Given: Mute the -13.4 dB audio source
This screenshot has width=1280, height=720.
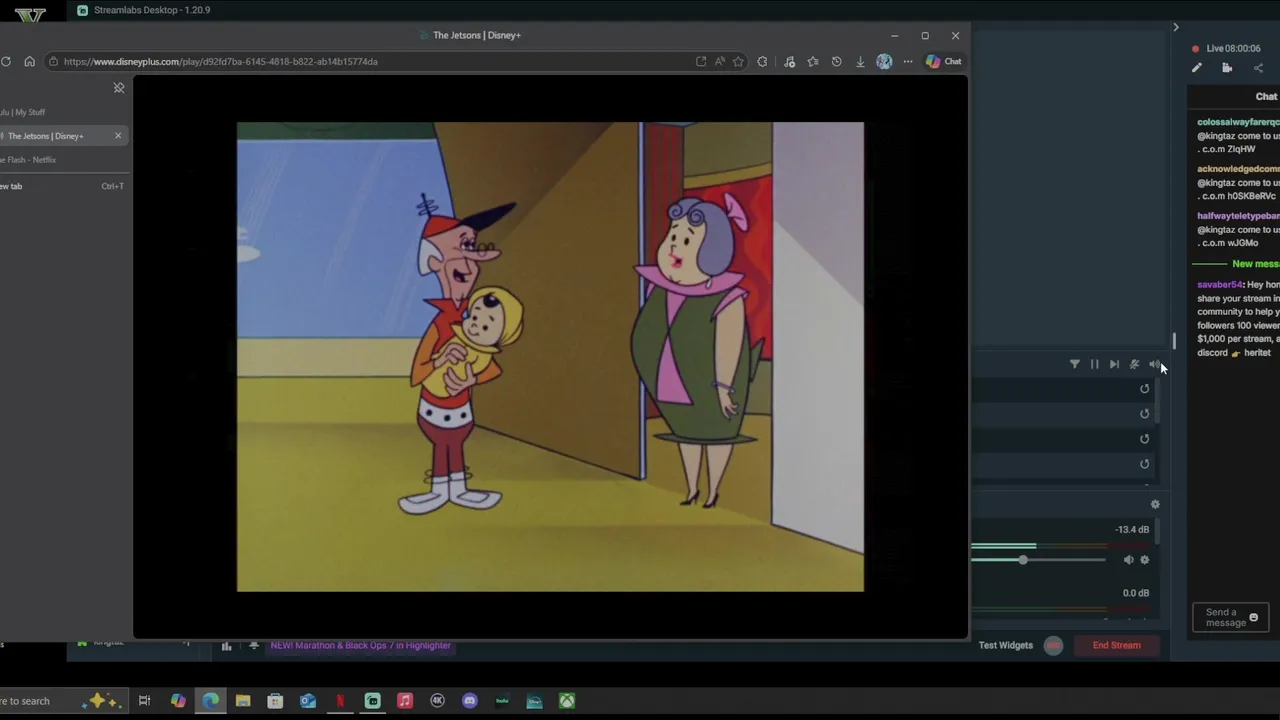Looking at the screenshot, I should [x=1128, y=560].
